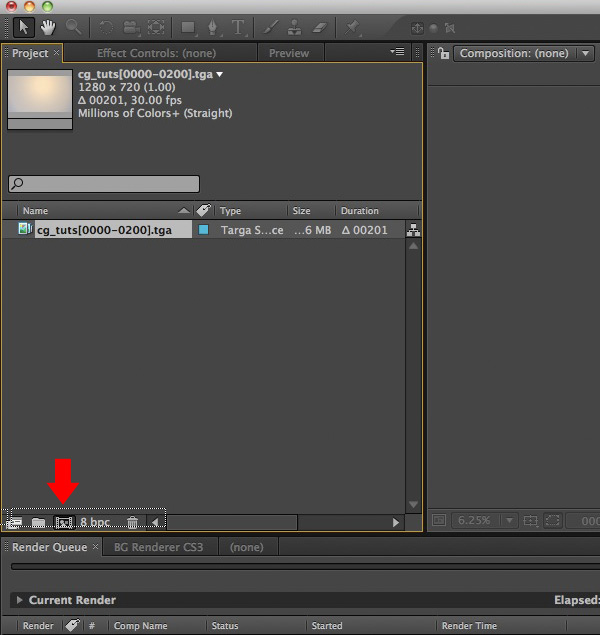Click the Render Queue label tag column

(72, 625)
